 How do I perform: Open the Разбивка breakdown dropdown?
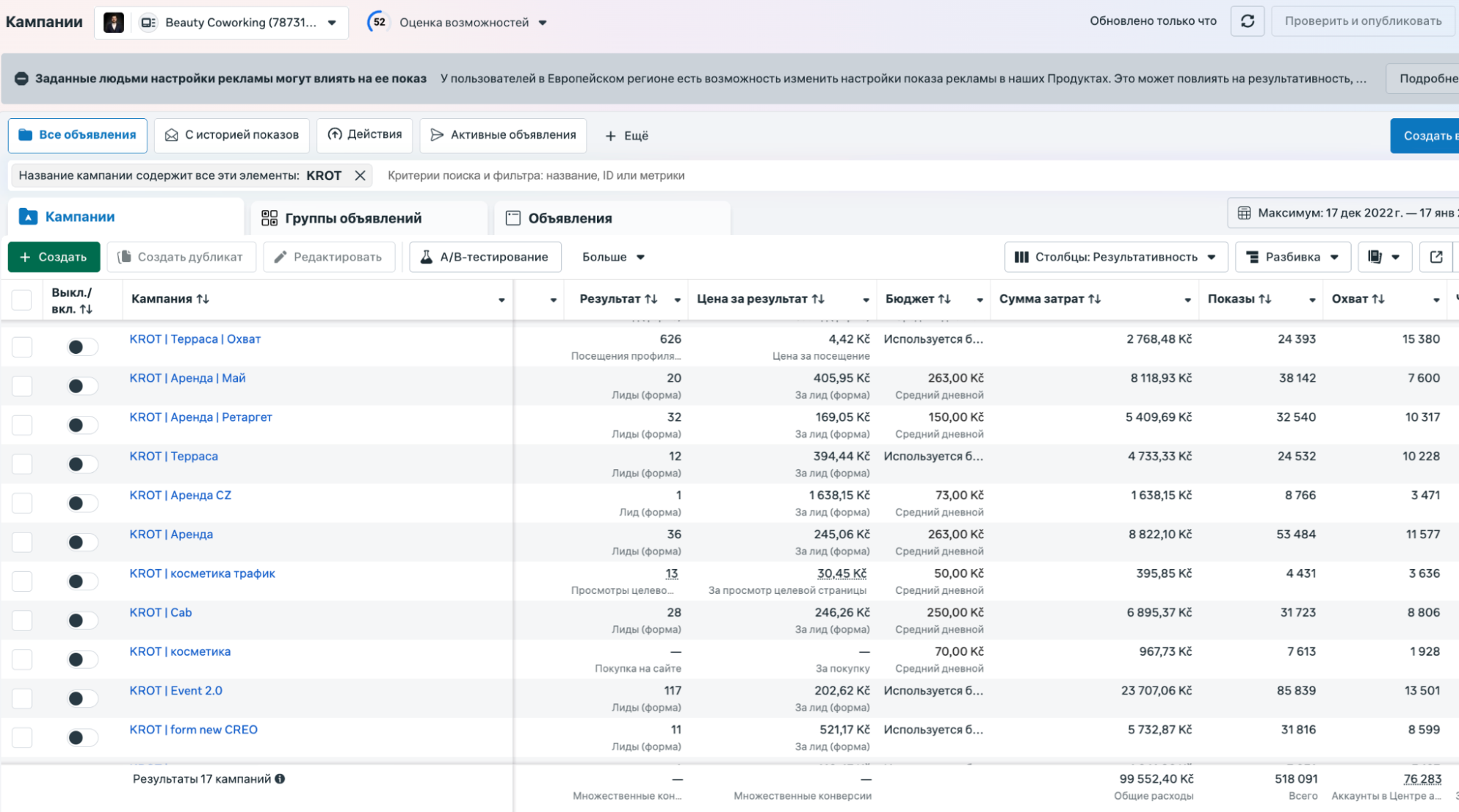click(x=1292, y=257)
